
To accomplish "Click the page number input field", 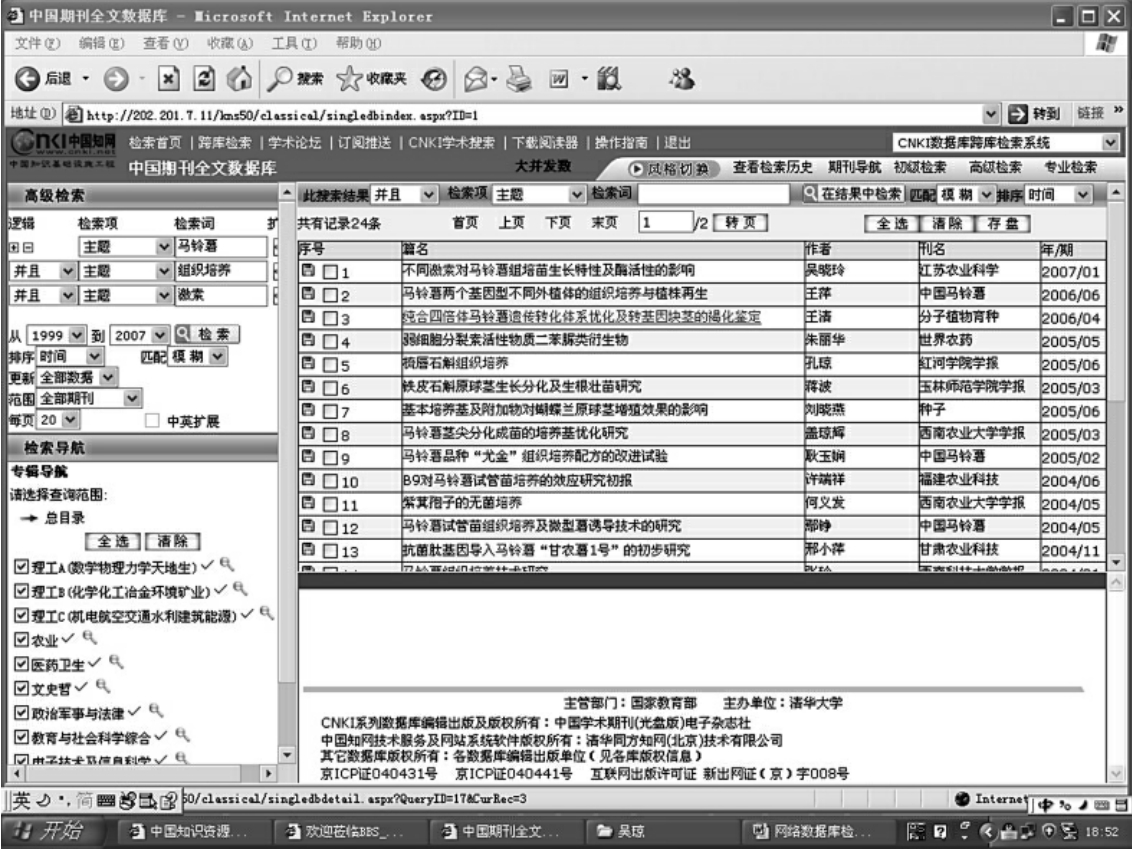I will click(666, 222).
